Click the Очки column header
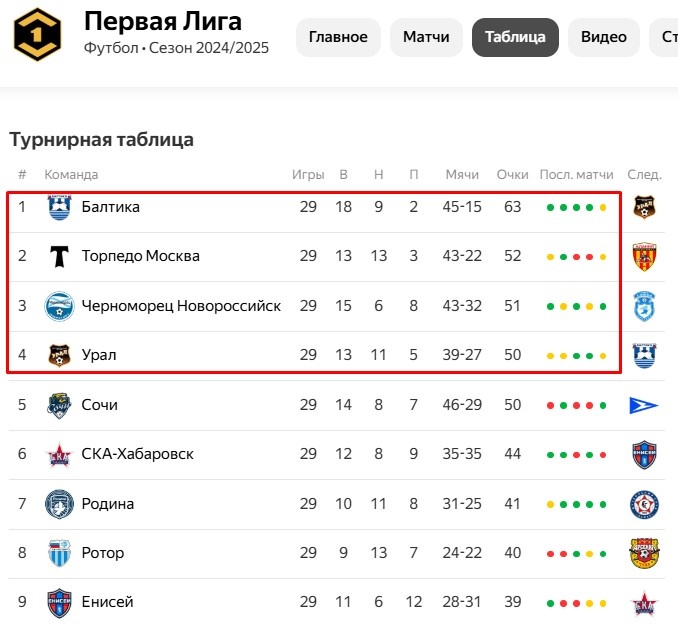678x625 pixels. [x=512, y=175]
